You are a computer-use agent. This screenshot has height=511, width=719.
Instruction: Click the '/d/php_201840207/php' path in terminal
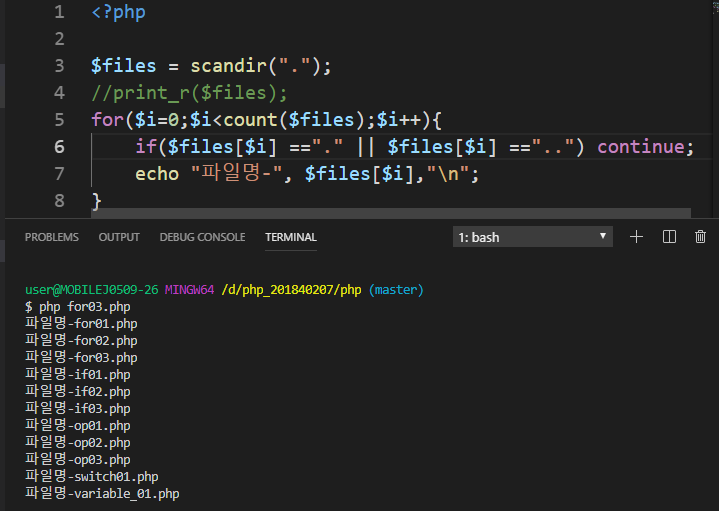[x=291, y=290]
